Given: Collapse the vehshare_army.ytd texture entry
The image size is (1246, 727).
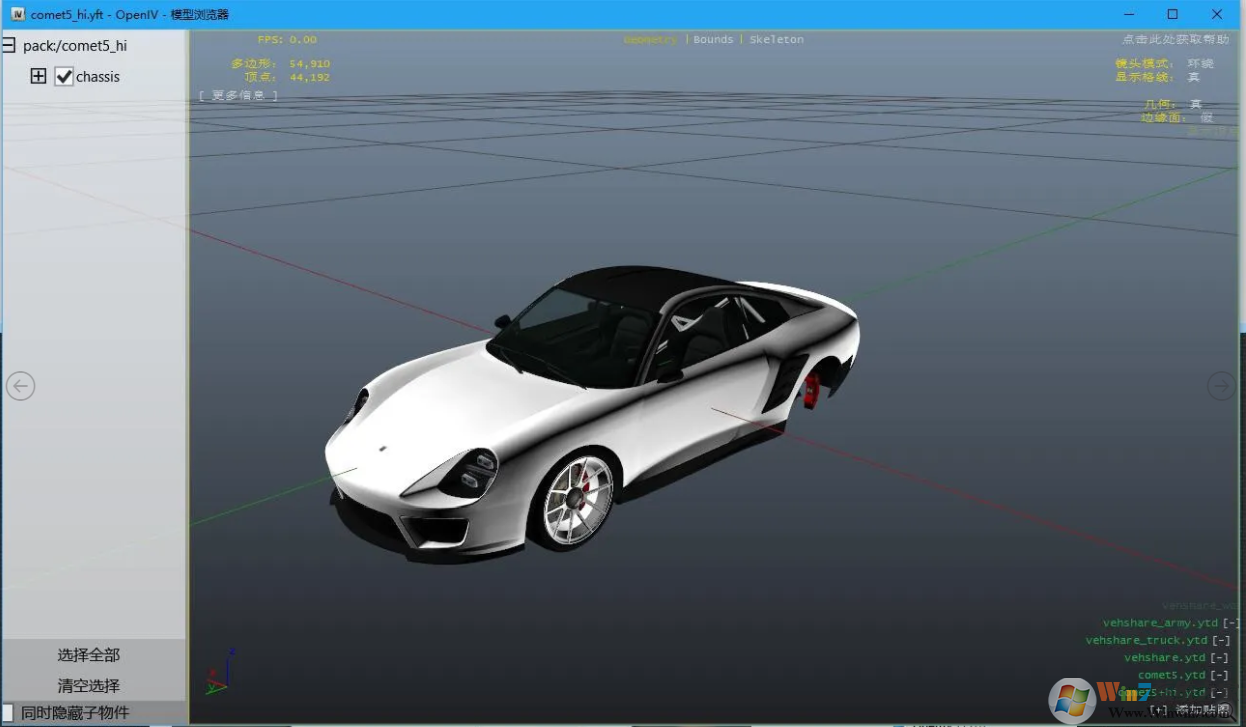Looking at the screenshot, I should (1230, 622).
